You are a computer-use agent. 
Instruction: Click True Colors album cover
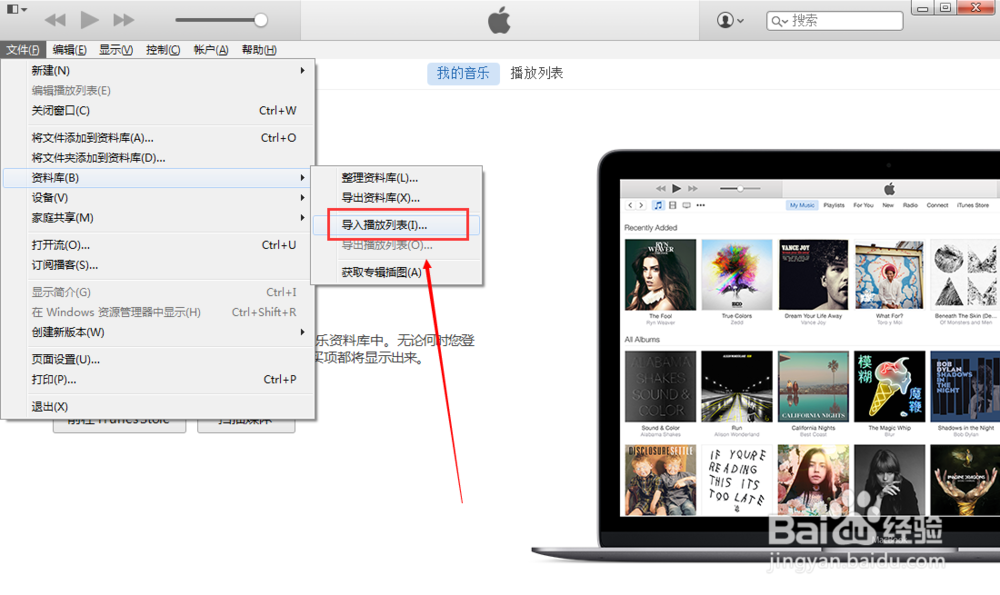point(737,275)
